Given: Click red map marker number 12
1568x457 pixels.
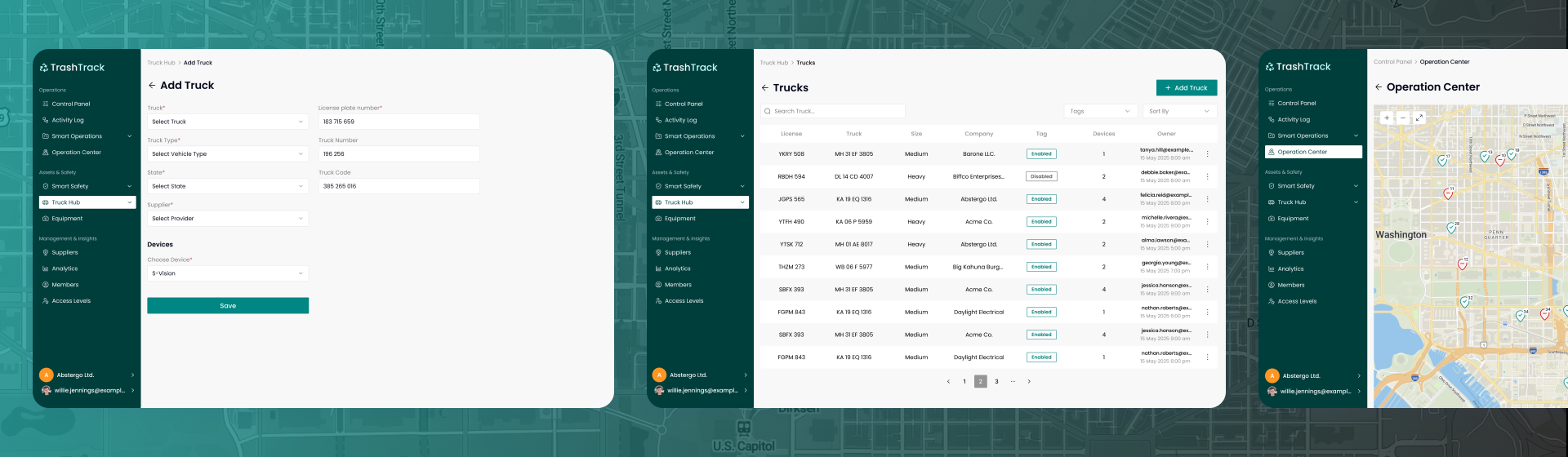Looking at the screenshot, I should point(1462,264).
